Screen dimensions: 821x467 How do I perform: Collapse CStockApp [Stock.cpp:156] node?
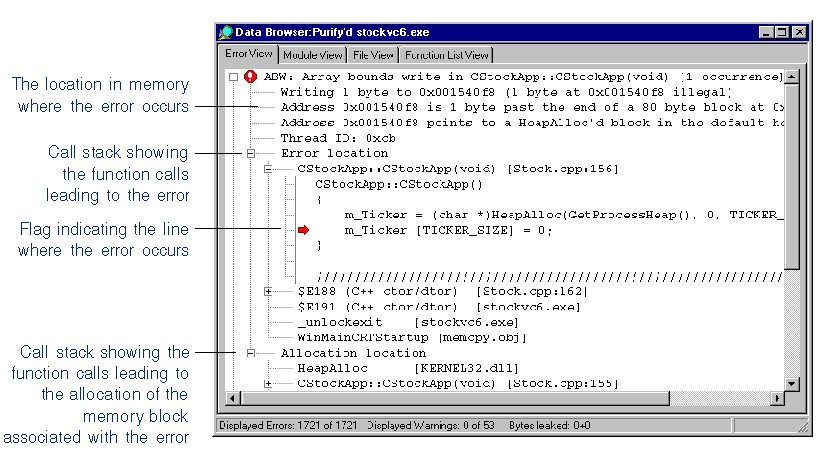(x=268, y=169)
